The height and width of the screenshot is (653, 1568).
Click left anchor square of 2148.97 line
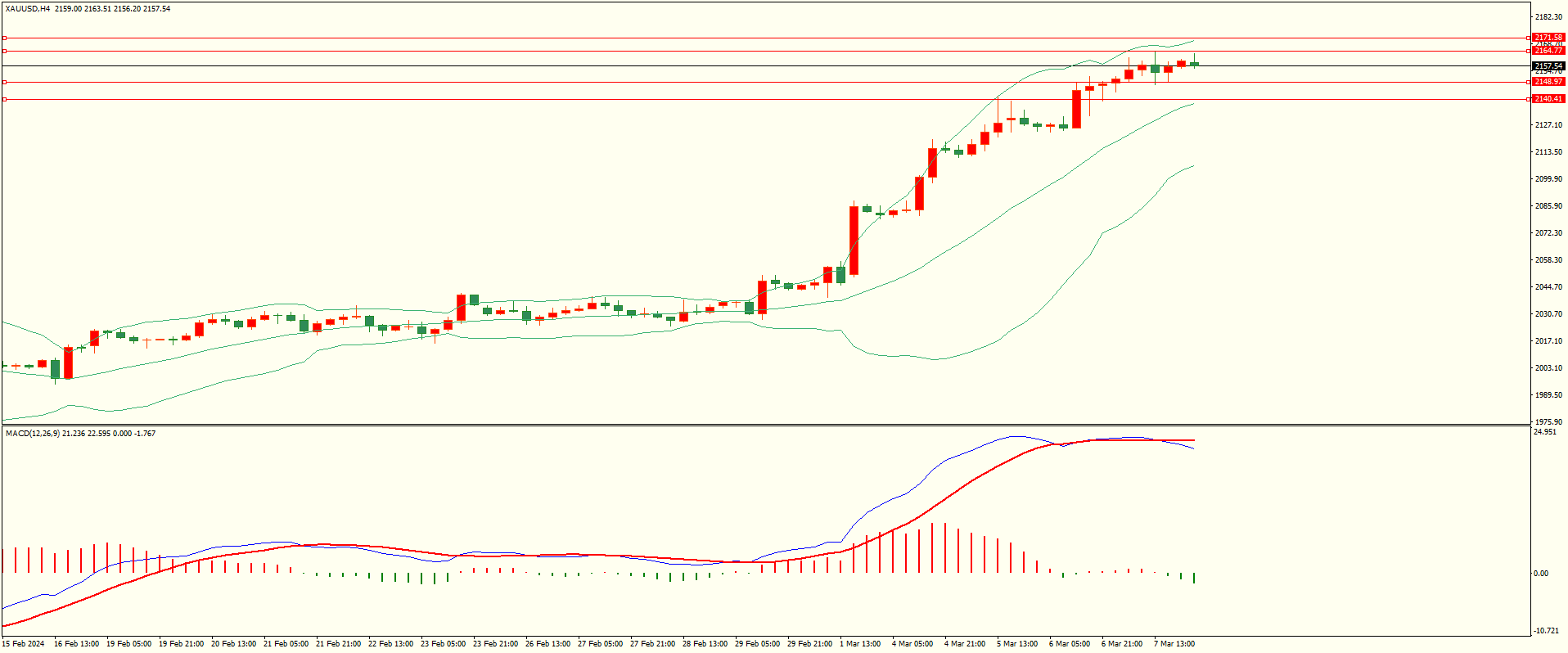point(4,82)
